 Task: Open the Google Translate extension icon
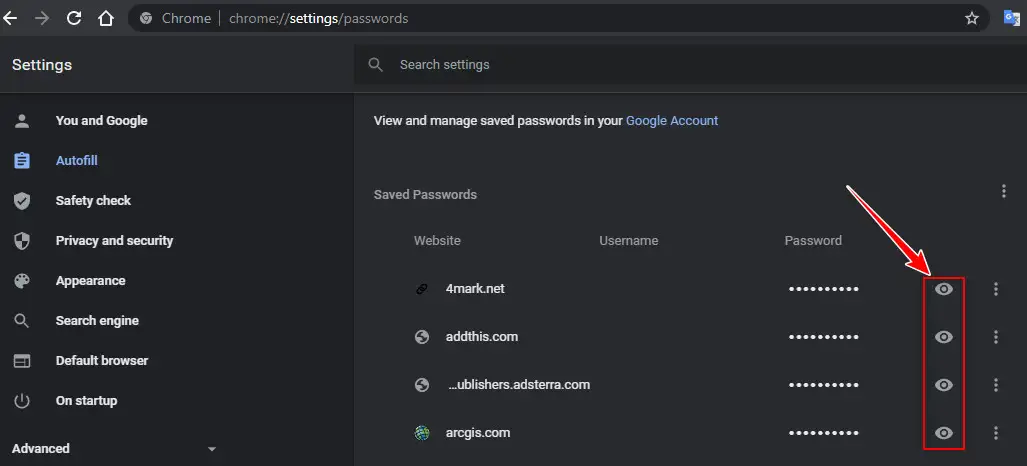1012,18
